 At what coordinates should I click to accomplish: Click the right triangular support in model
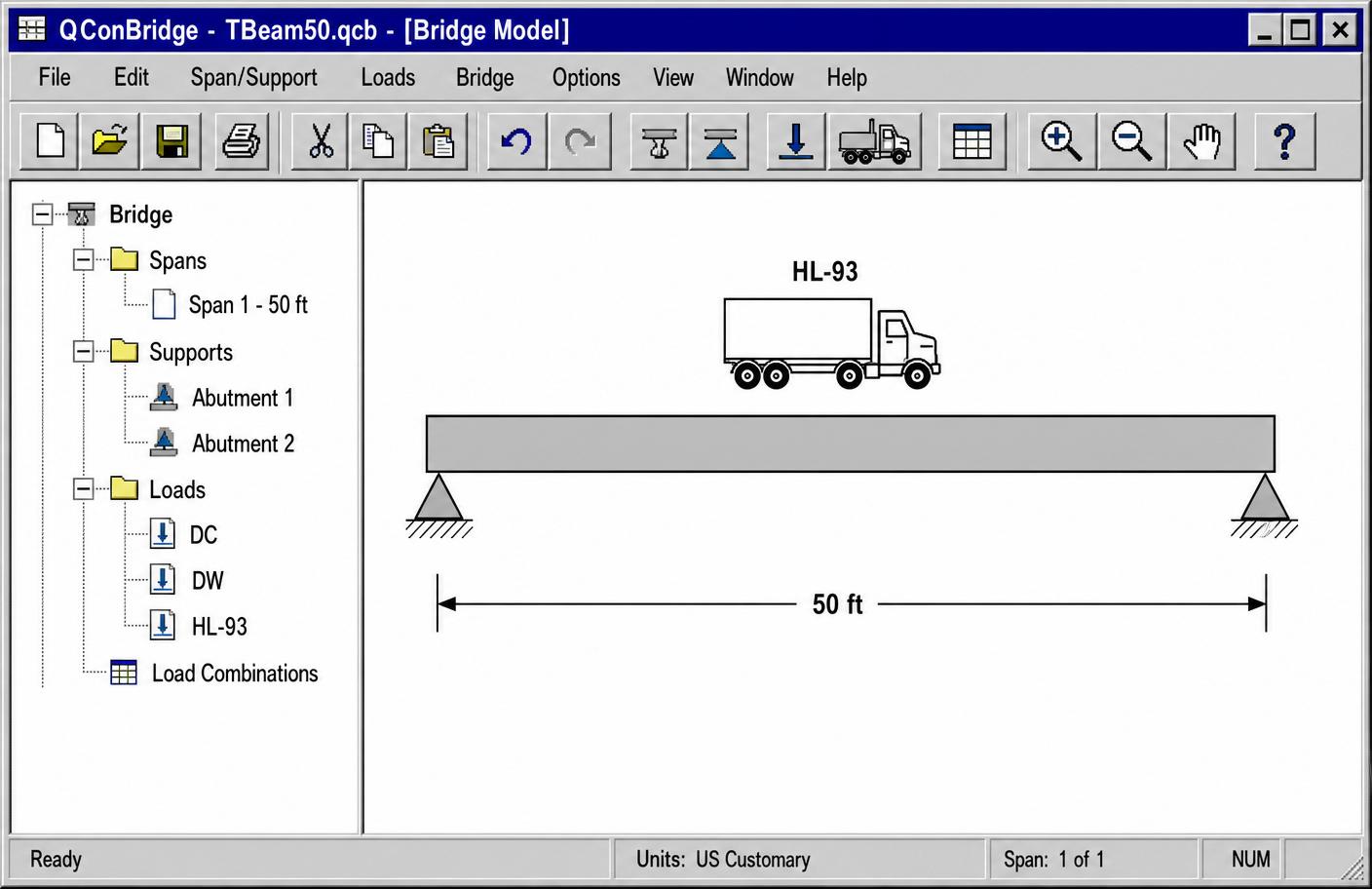pyautogui.click(x=1265, y=497)
